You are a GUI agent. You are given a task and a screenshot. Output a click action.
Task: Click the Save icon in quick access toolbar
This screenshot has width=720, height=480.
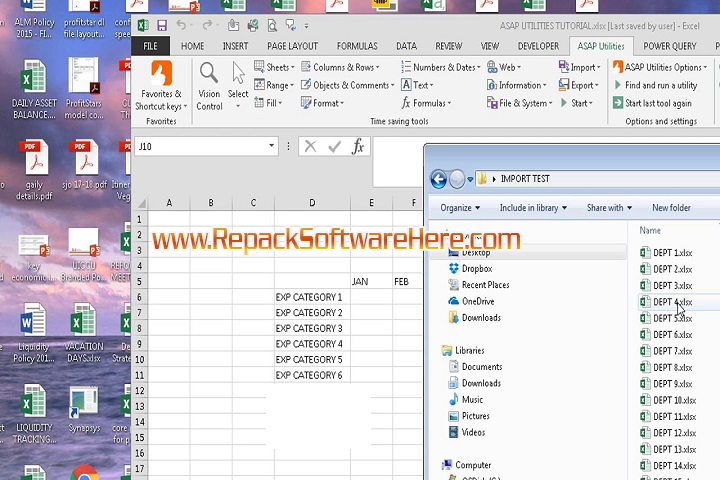click(162, 25)
